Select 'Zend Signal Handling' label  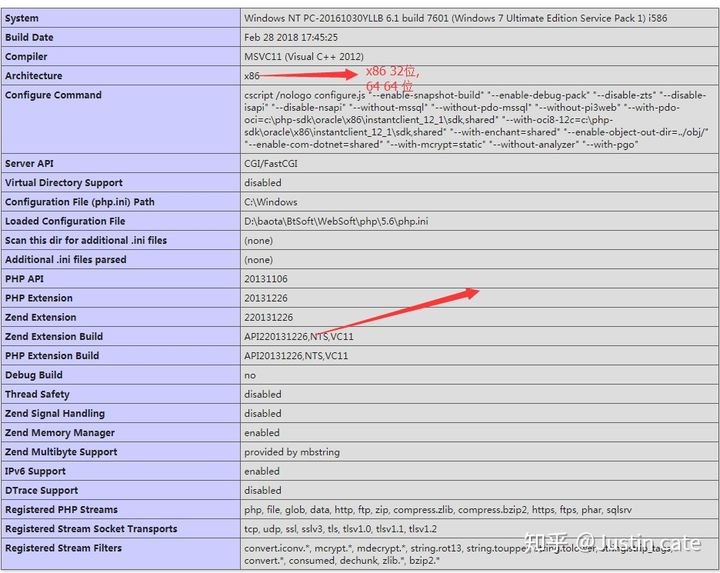point(55,414)
